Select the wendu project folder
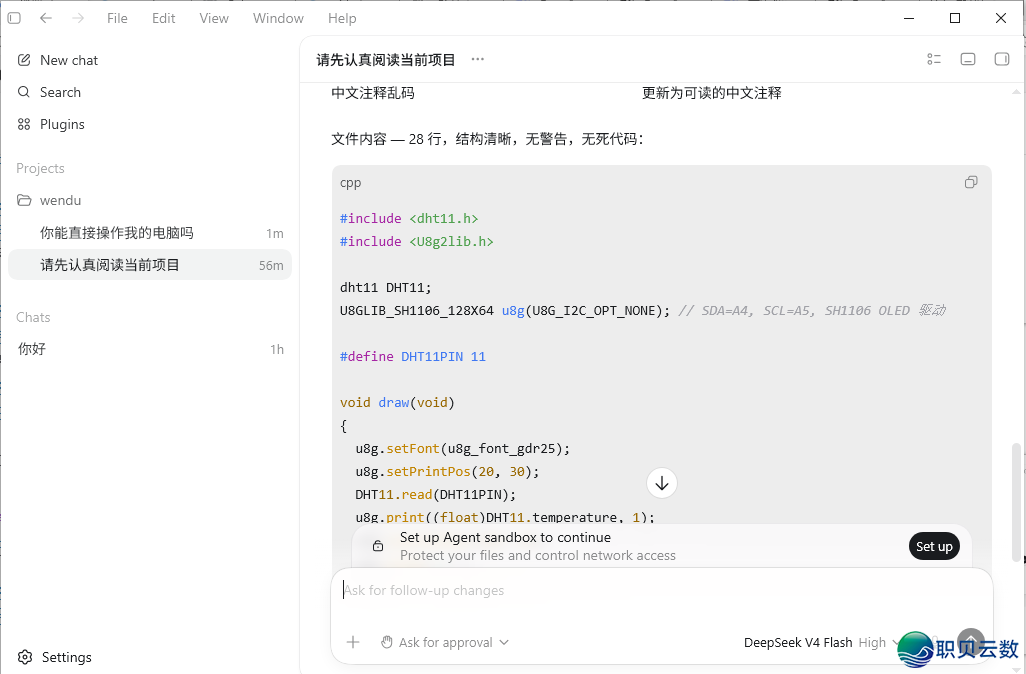The image size is (1026, 674). (x=150, y=200)
